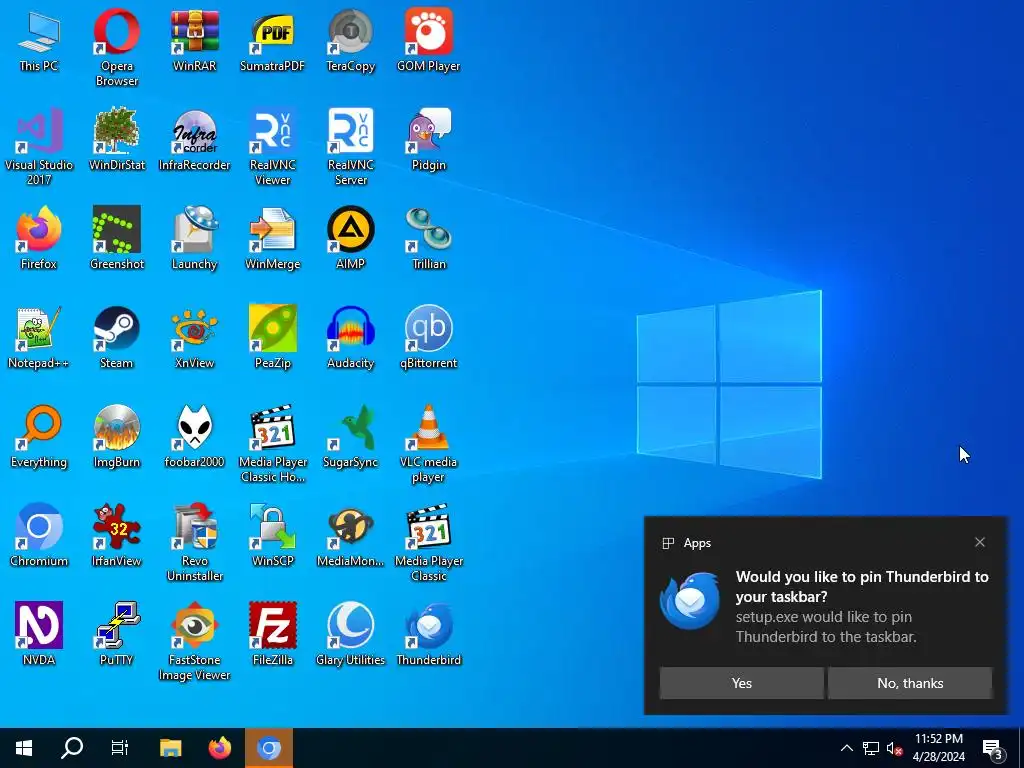Select the NVDA desktop icon

pos(39,634)
